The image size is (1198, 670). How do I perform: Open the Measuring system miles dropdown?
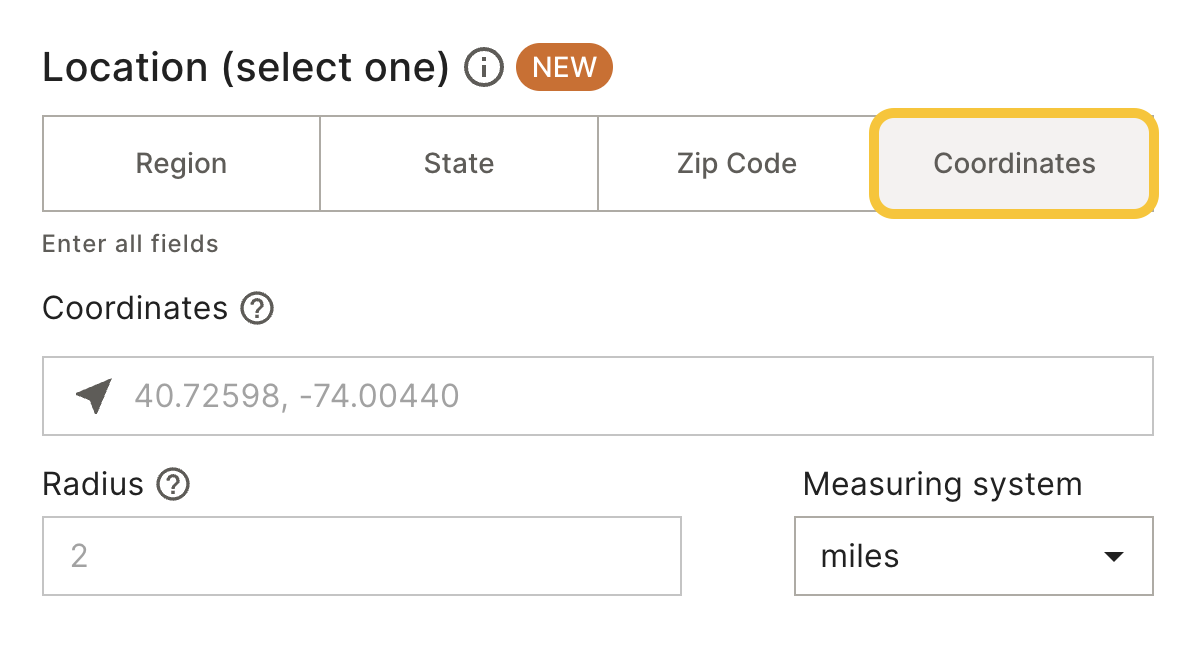click(x=974, y=556)
